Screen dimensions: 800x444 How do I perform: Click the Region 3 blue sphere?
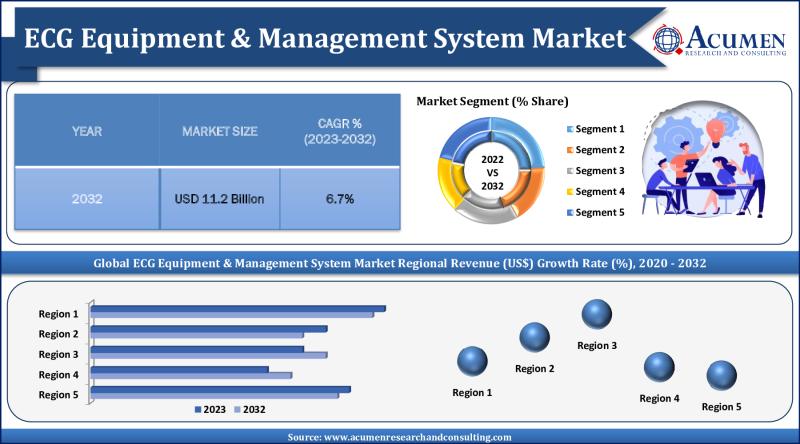(597, 315)
